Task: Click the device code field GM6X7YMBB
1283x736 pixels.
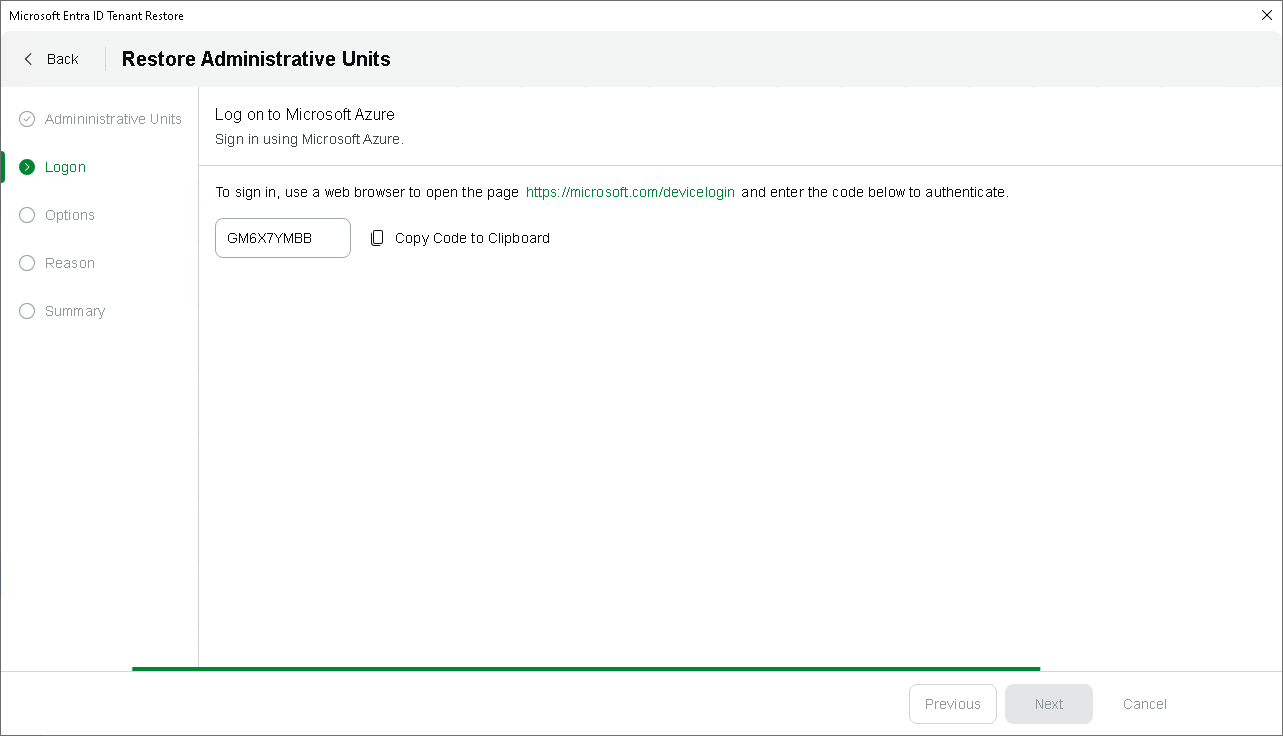Action: pyautogui.click(x=282, y=238)
